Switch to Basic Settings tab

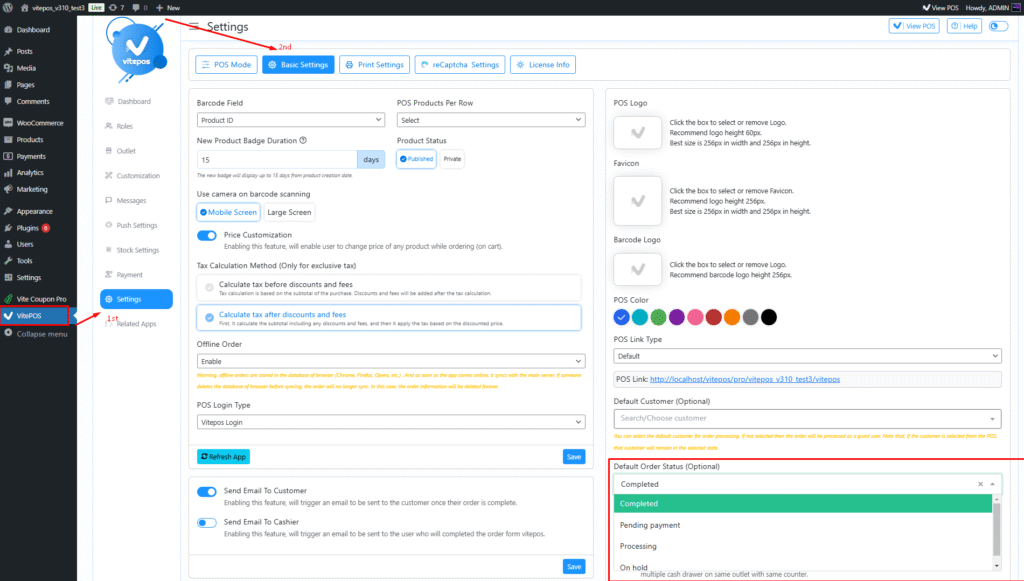pyautogui.click(x=298, y=65)
